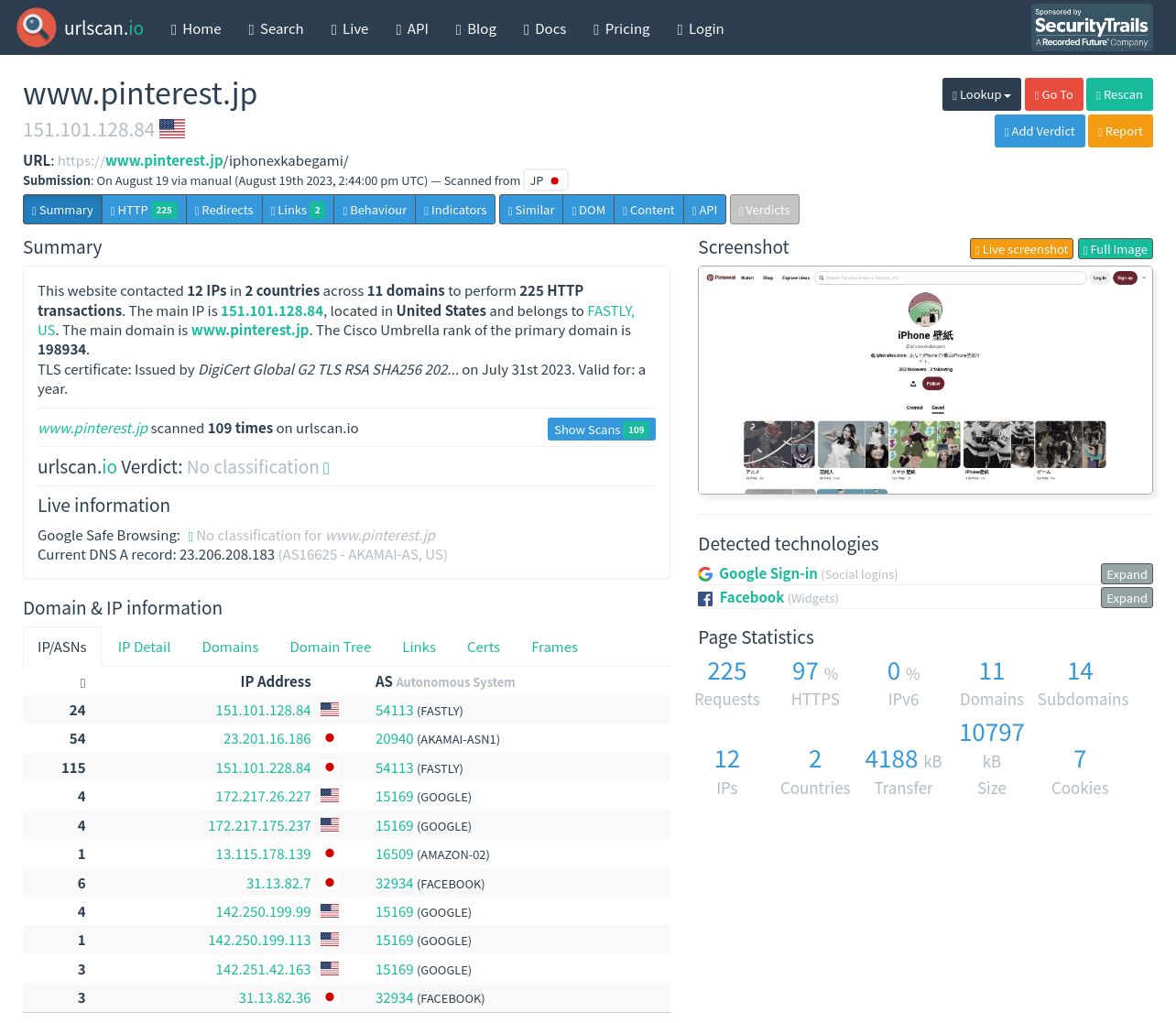This screenshot has height=1023, width=1176.
Task: Click the Add Verdict button
Action: pos(1040,131)
